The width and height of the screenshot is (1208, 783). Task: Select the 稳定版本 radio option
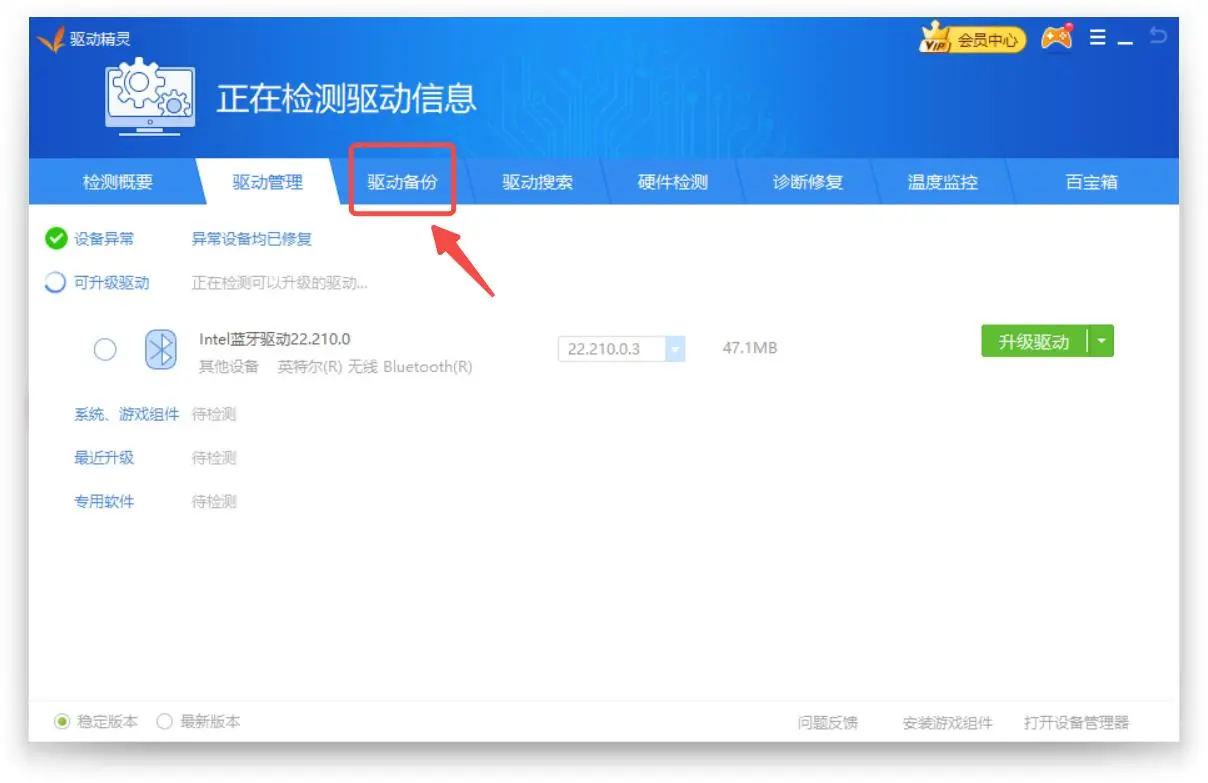63,721
